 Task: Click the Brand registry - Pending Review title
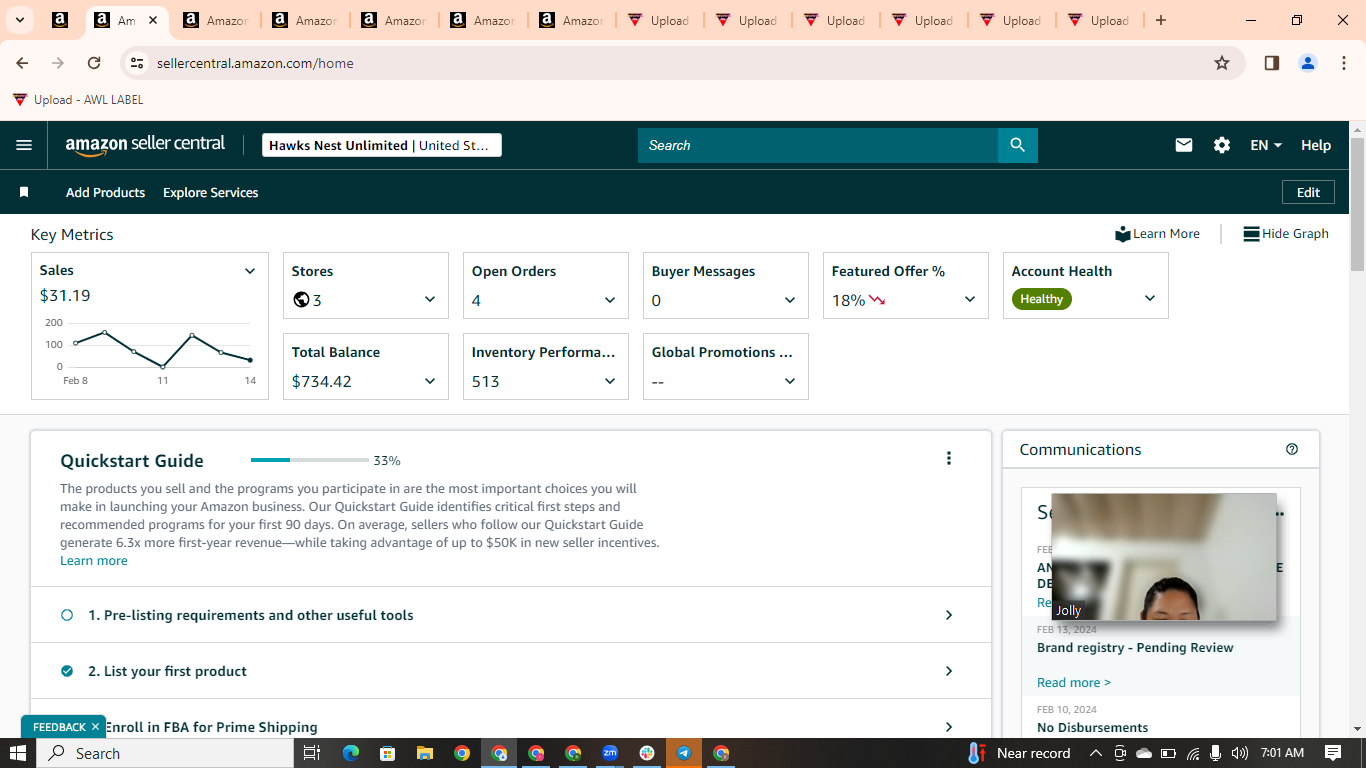(1135, 648)
